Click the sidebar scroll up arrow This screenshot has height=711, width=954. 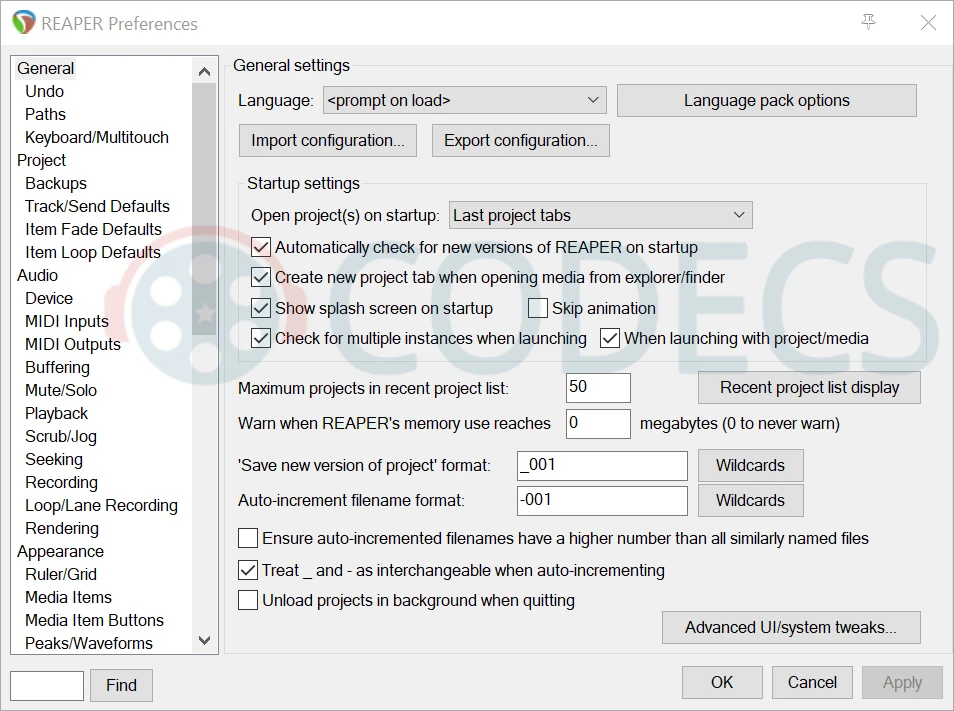pyautogui.click(x=204, y=72)
